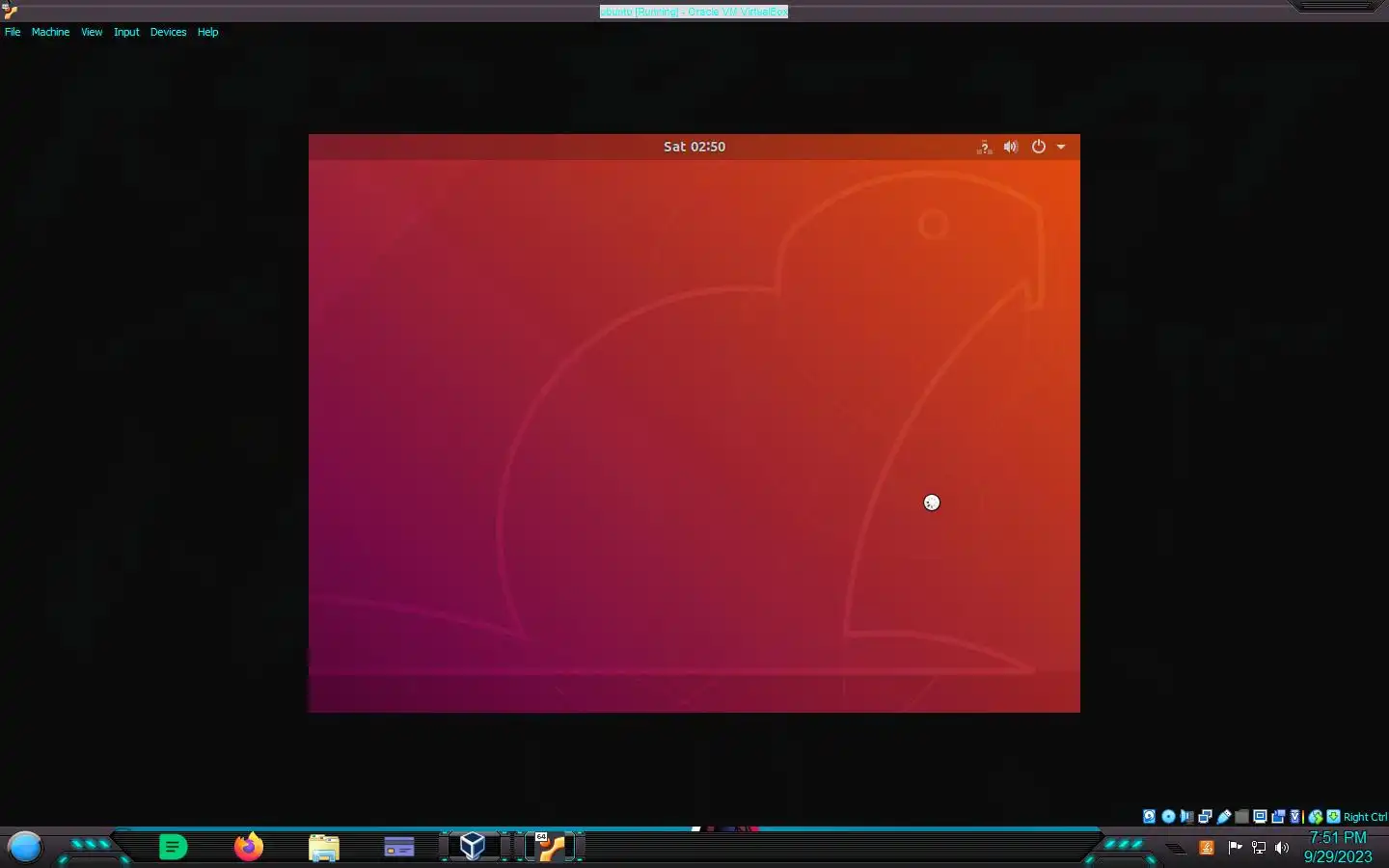Open the Machine menu

pyautogui.click(x=50, y=32)
